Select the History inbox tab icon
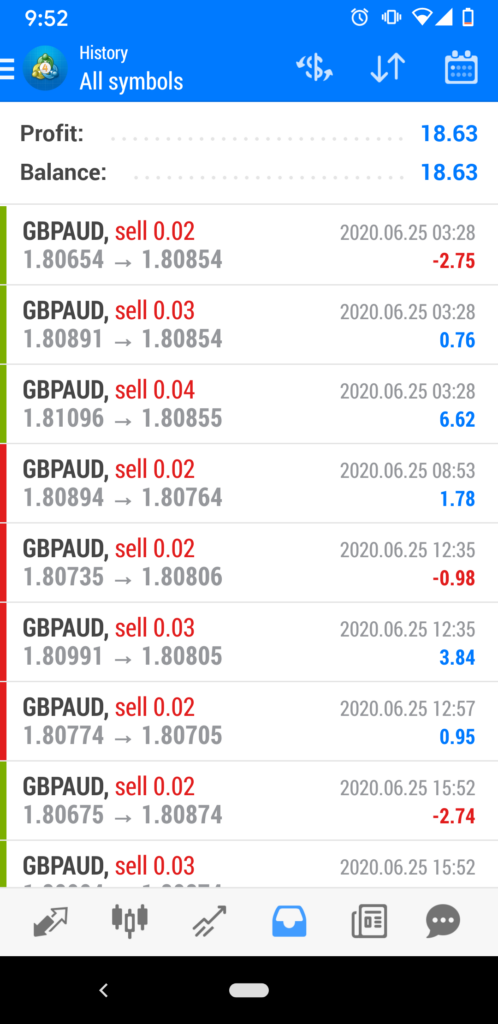The image size is (498, 1024). (289, 921)
